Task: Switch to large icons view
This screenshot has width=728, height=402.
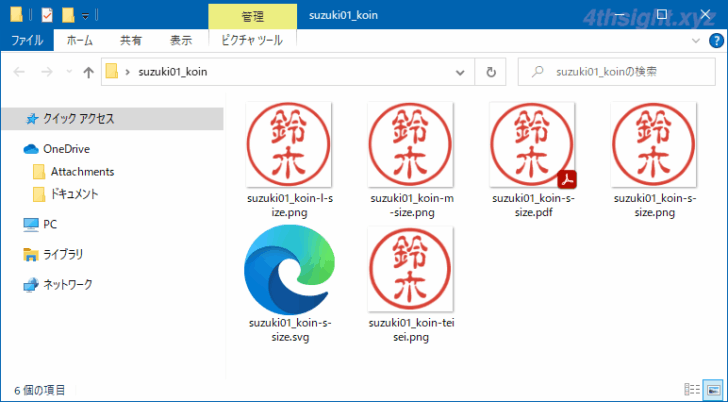Action: pyautogui.click(x=714, y=390)
